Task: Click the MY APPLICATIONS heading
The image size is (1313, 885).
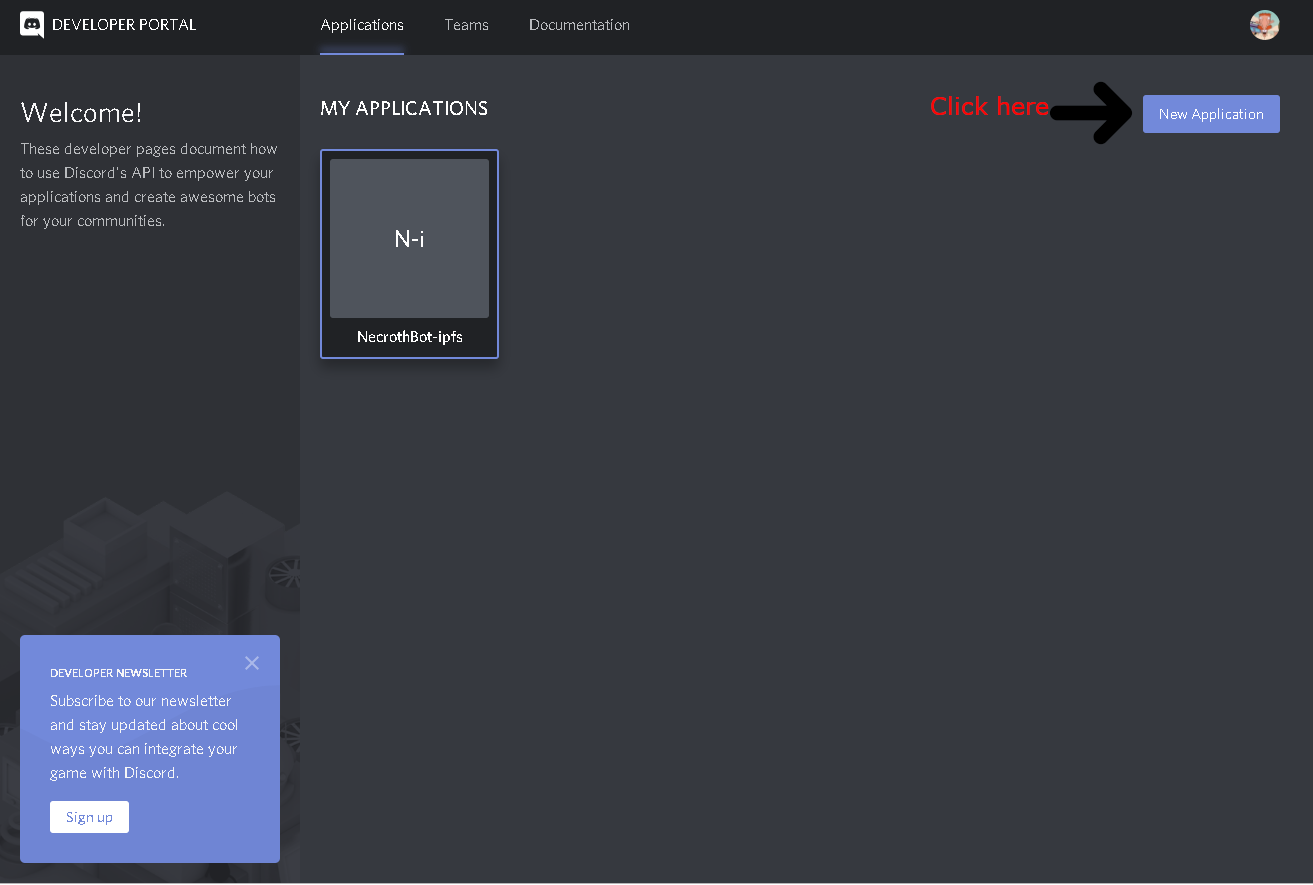Action: pyautogui.click(x=404, y=108)
